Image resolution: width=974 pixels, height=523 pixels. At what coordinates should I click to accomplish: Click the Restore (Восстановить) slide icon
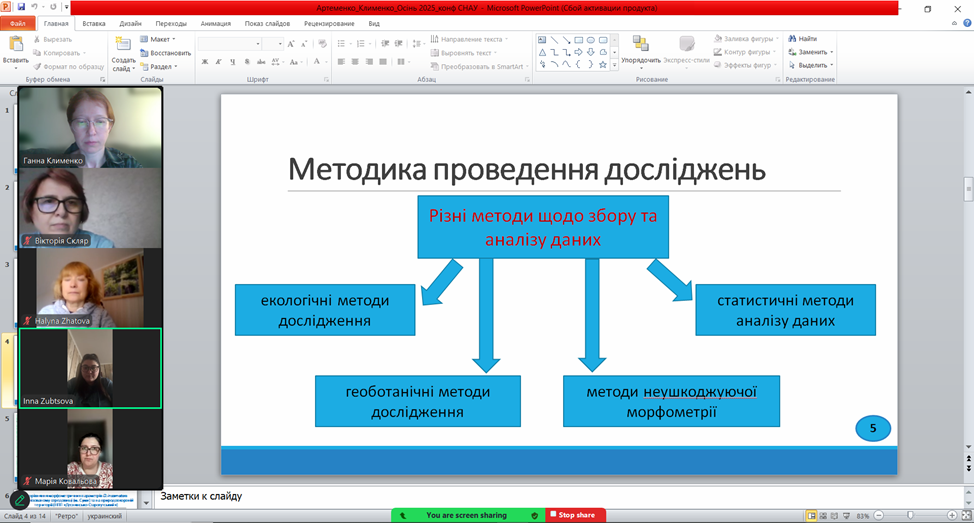coord(164,53)
